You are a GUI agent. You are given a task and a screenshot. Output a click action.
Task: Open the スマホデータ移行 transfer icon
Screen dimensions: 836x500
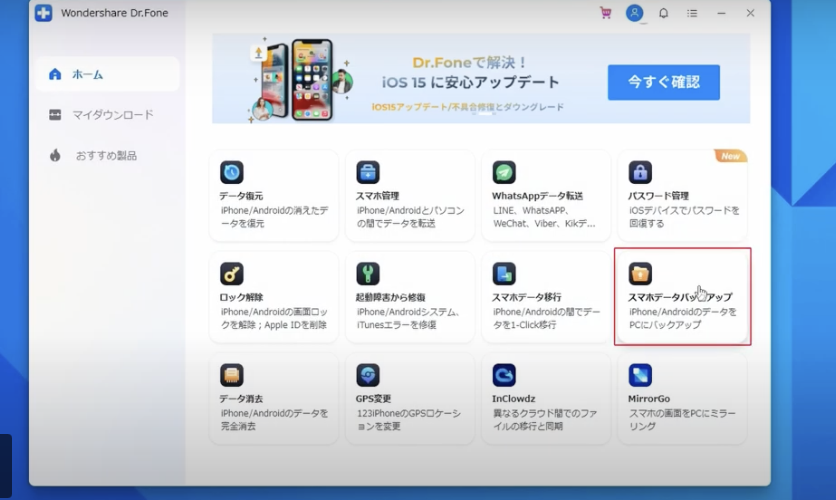click(x=504, y=273)
